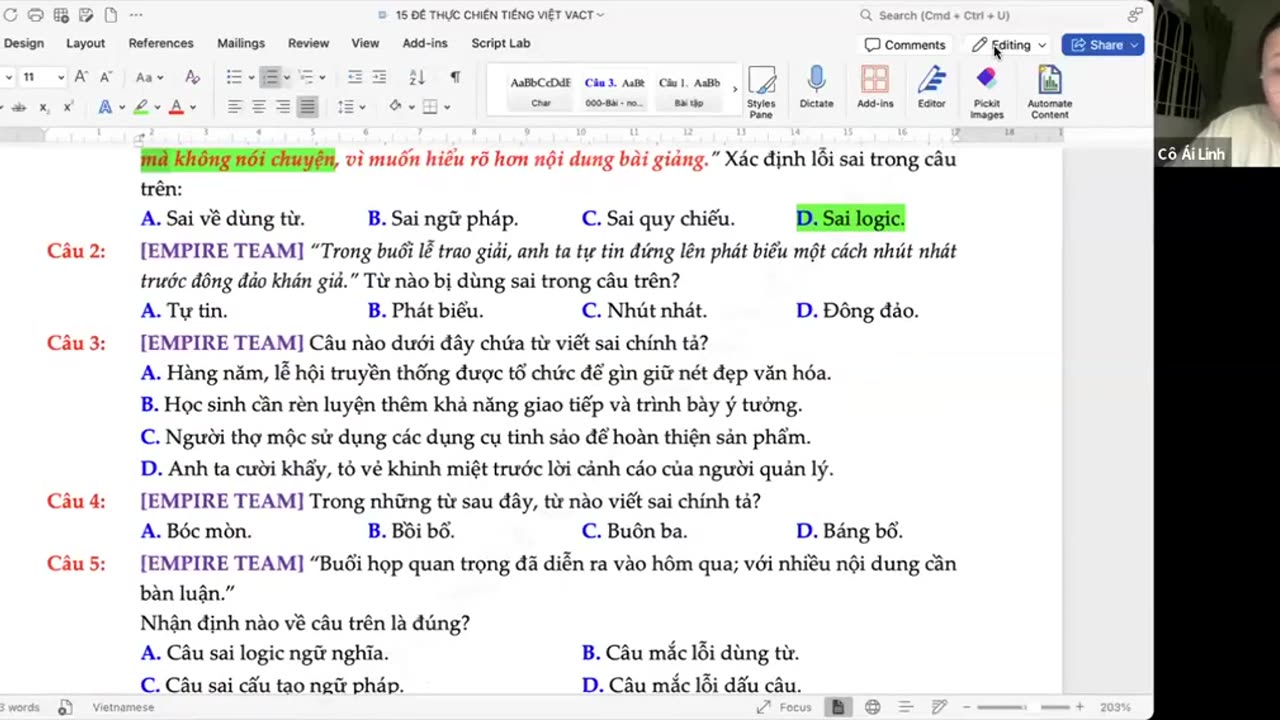Toggle center alignment
This screenshot has width=1280, height=720.
258,107
